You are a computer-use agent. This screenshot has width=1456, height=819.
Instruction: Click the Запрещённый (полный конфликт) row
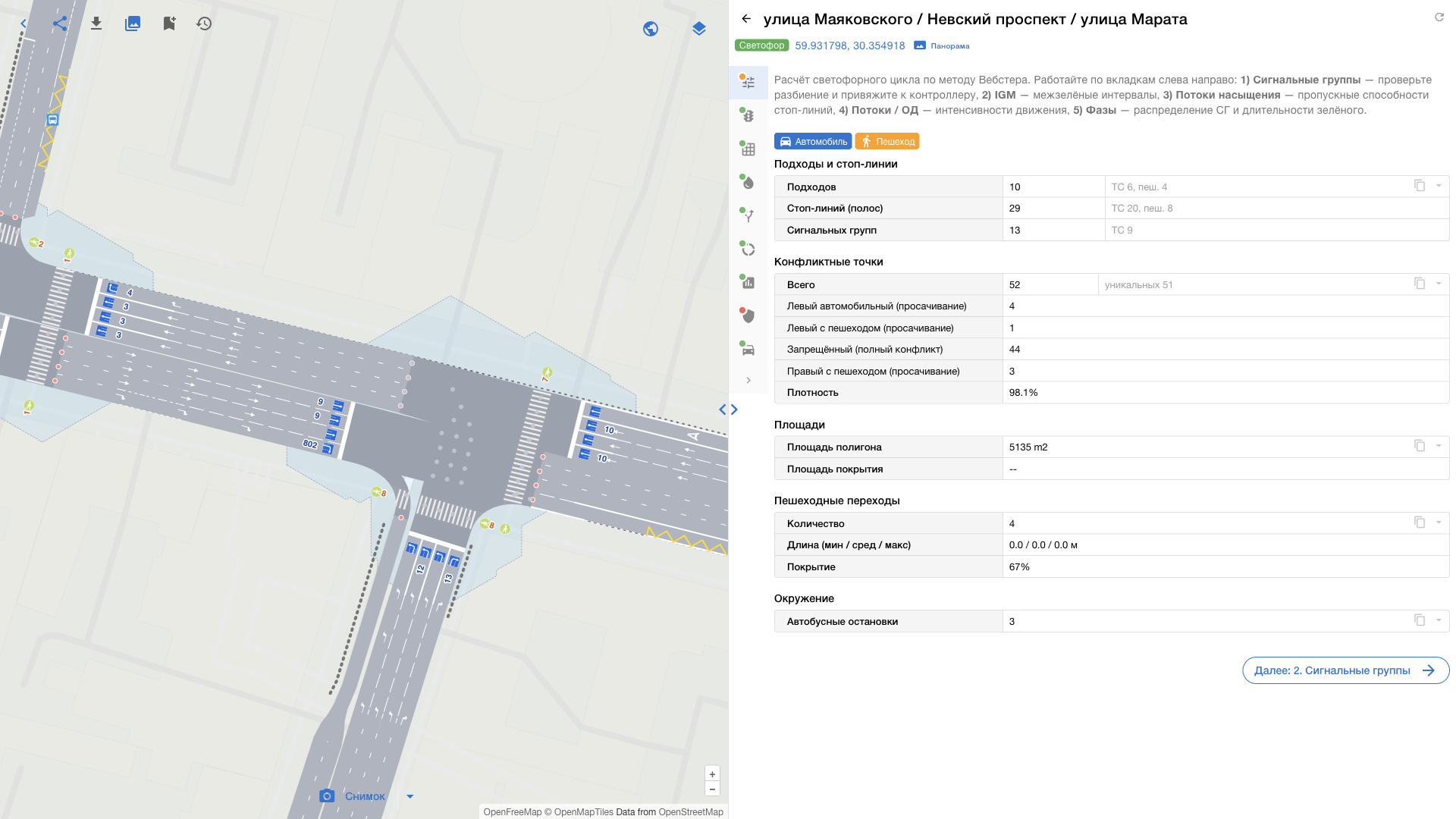pos(1112,350)
